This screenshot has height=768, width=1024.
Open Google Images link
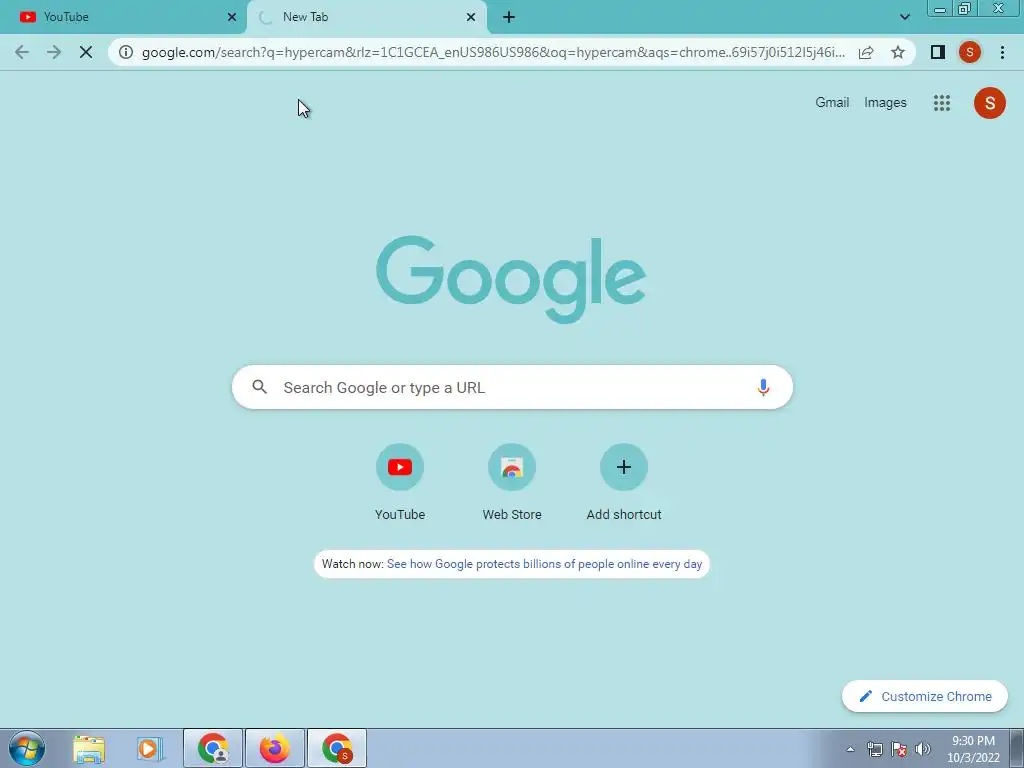click(x=885, y=103)
